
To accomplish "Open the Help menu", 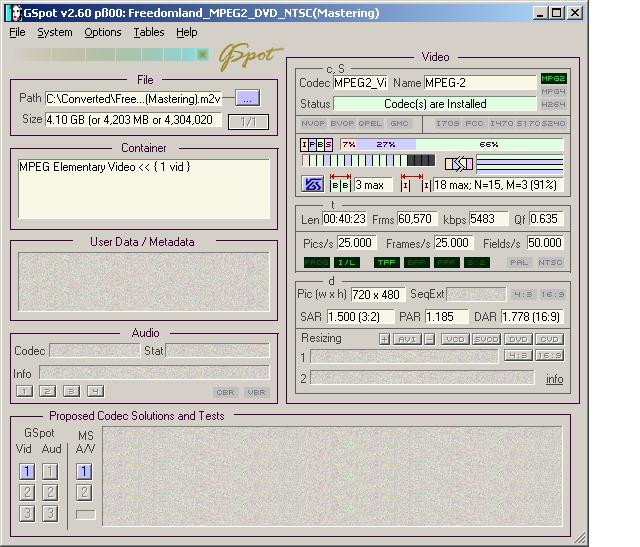I will coord(187,32).
